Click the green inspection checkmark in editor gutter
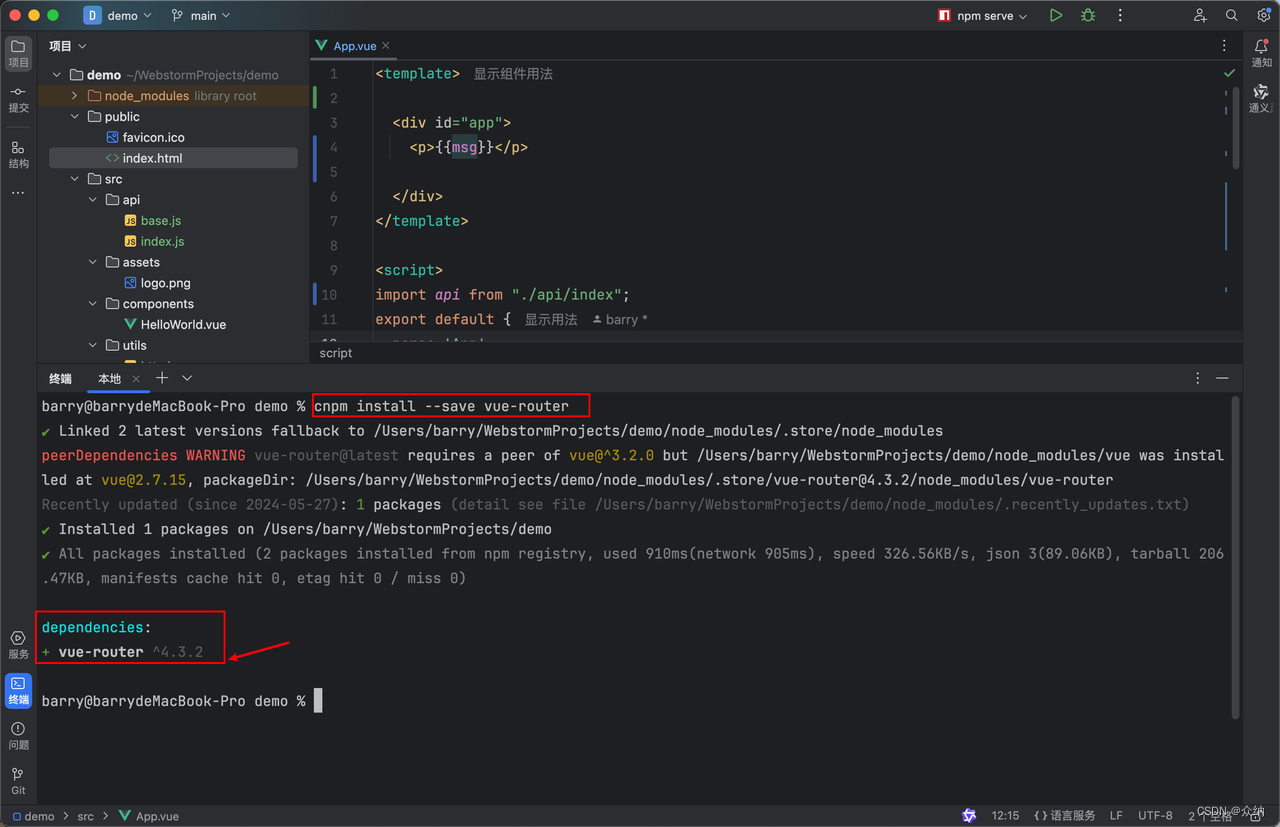Image resolution: width=1280 pixels, height=827 pixels. pyautogui.click(x=1229, y=73)
